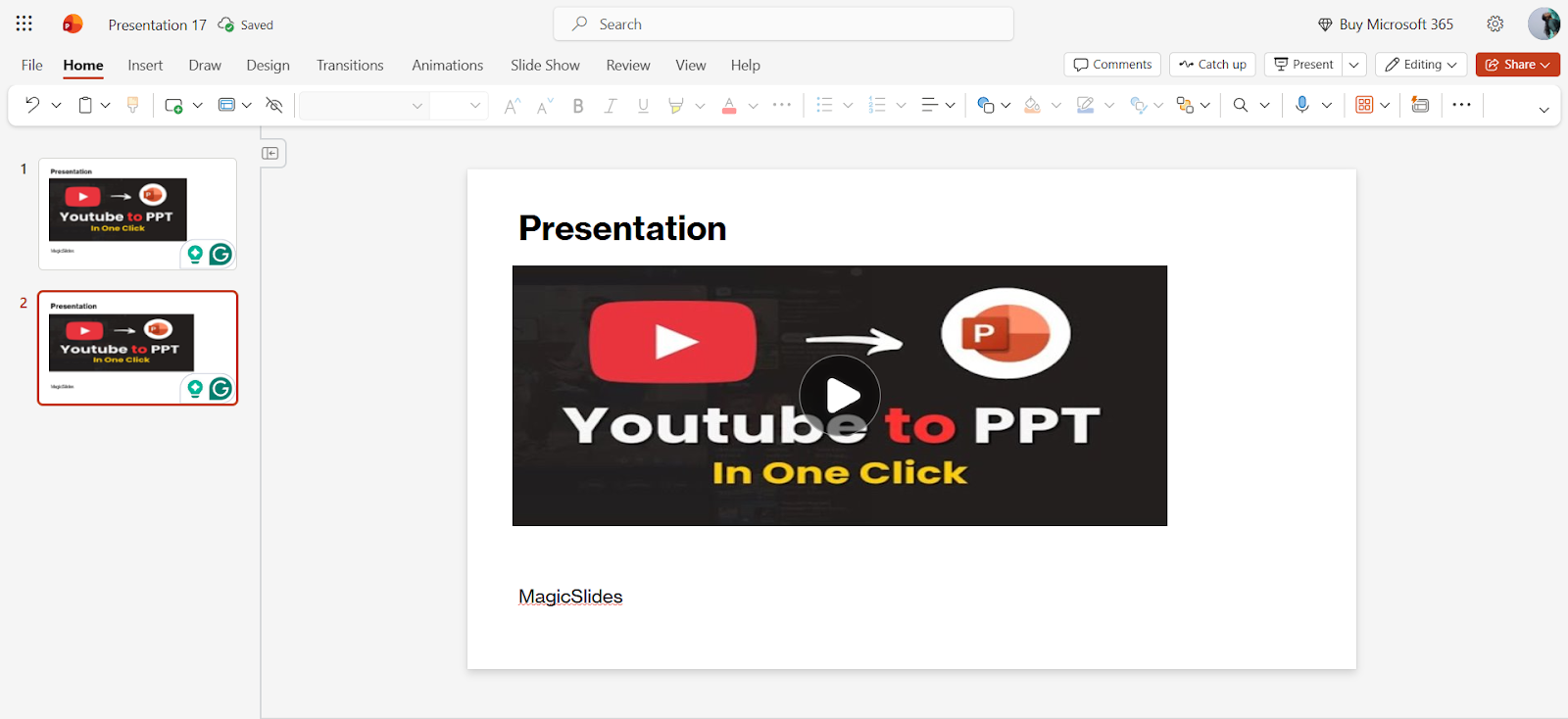Image resolution: width=1568 pixels, height=719 pixels.
Task: Expand the Undo dropdown arrow
Action: coord(56,105)
